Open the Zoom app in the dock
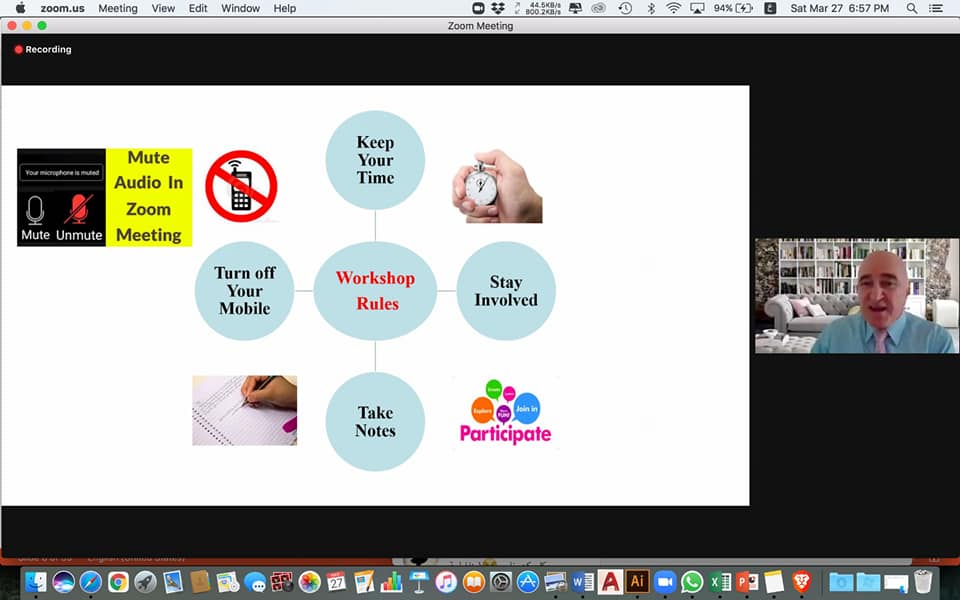Viewport: 960px width, 600px height. click(665, 581)
